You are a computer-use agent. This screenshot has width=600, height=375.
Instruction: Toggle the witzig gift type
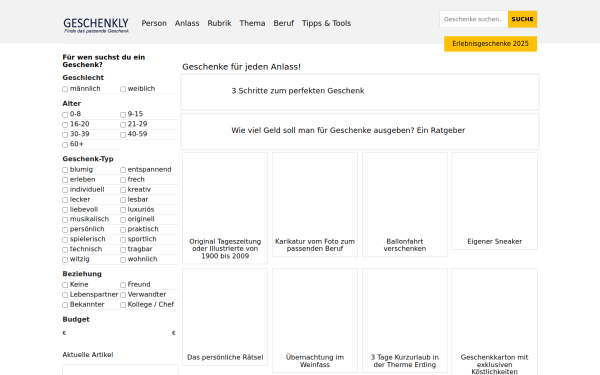(65, 259)
